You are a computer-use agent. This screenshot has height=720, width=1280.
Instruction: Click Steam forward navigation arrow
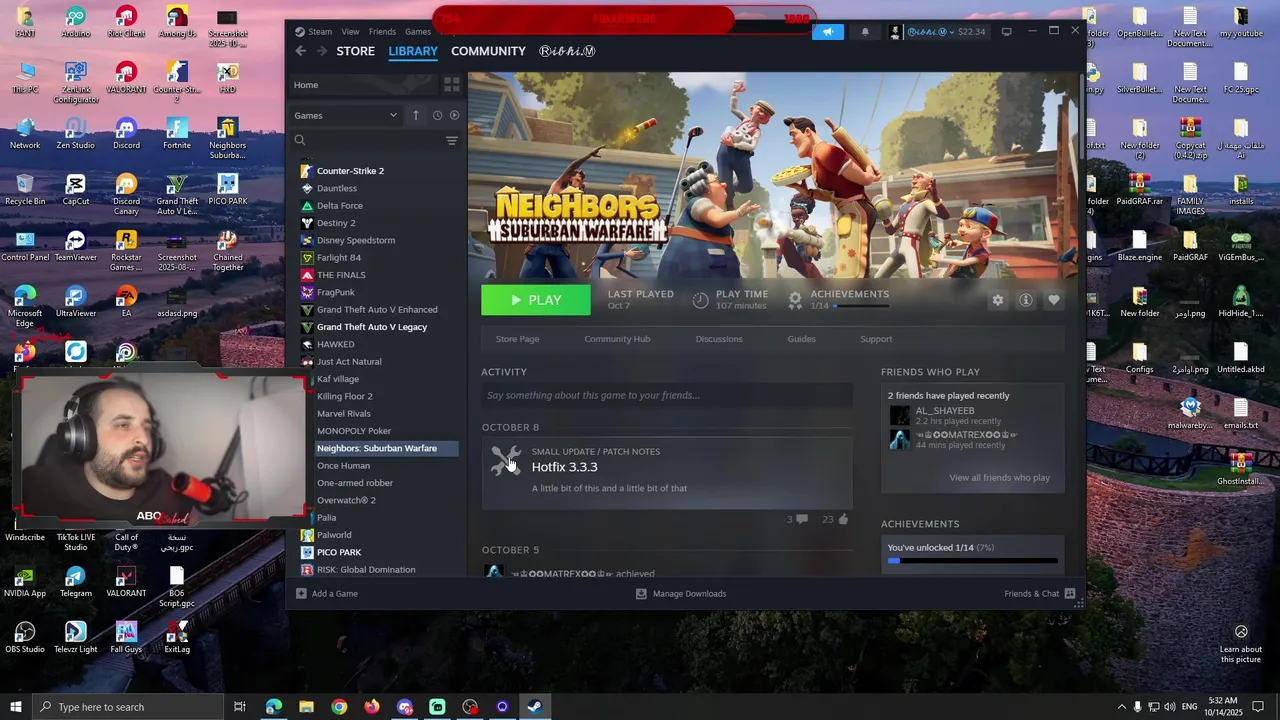pos(321,51)
